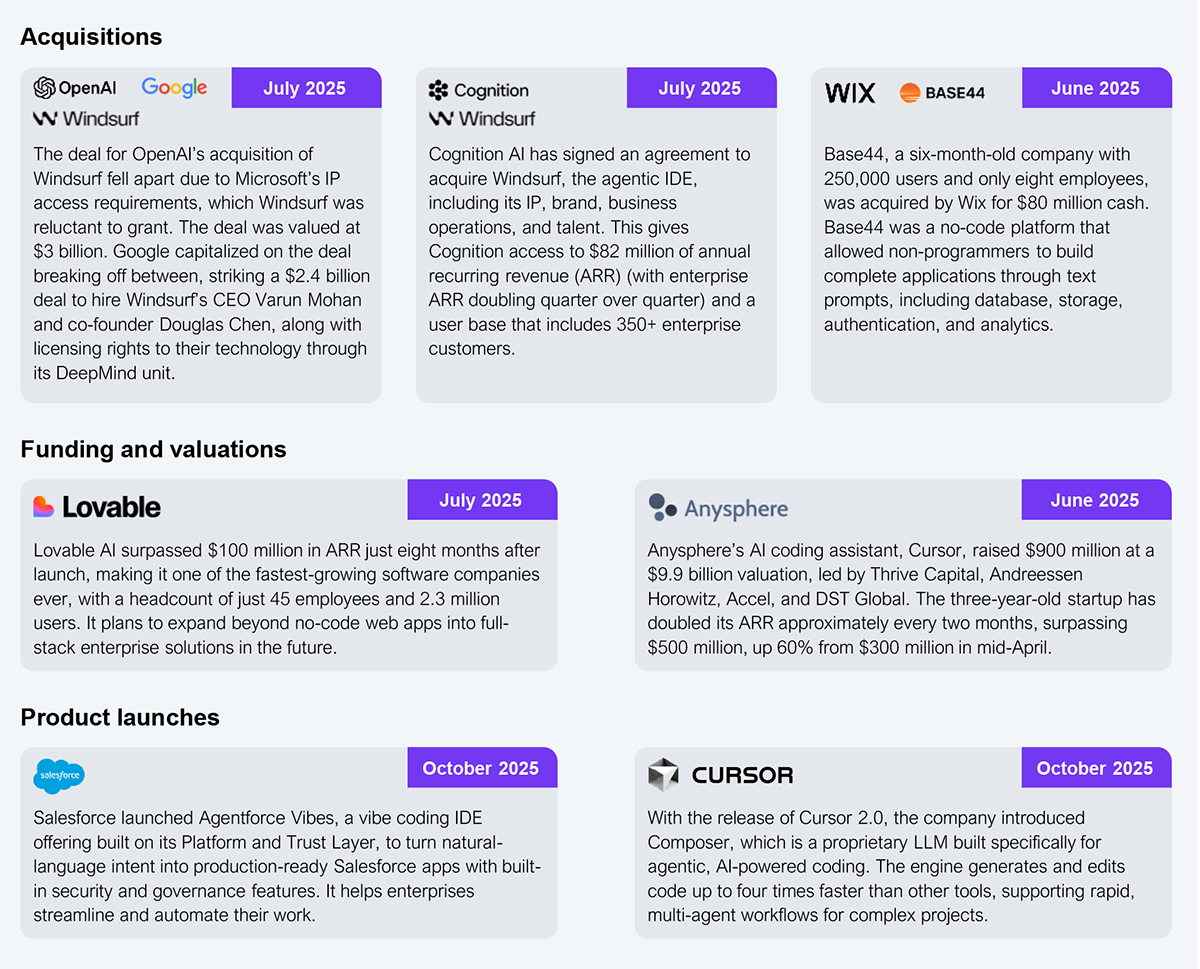
Task: Select the July 2025 tag on Cognition card
Action: click(700, 88)
